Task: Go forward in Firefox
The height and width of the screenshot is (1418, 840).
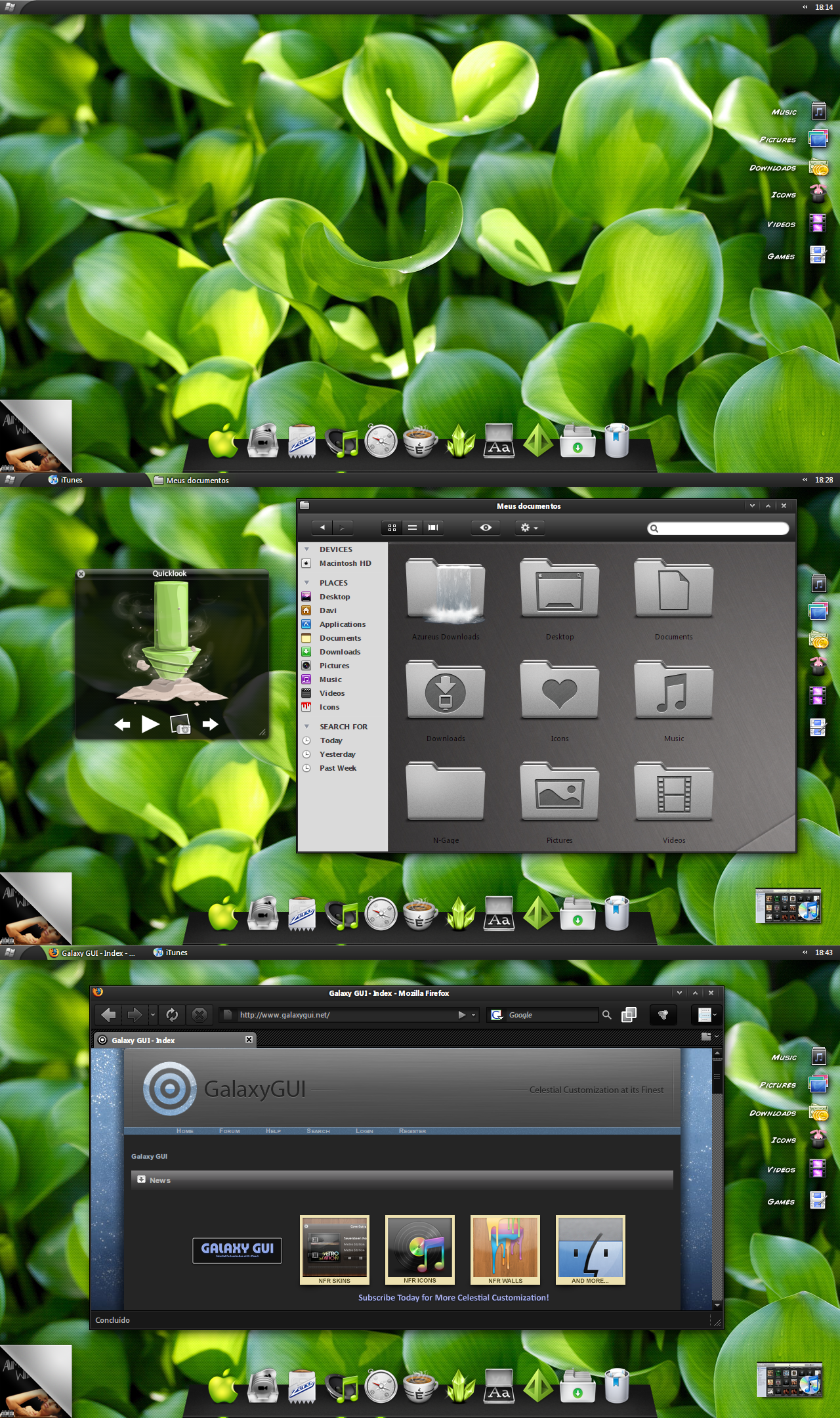Action: click(135, 1015)
